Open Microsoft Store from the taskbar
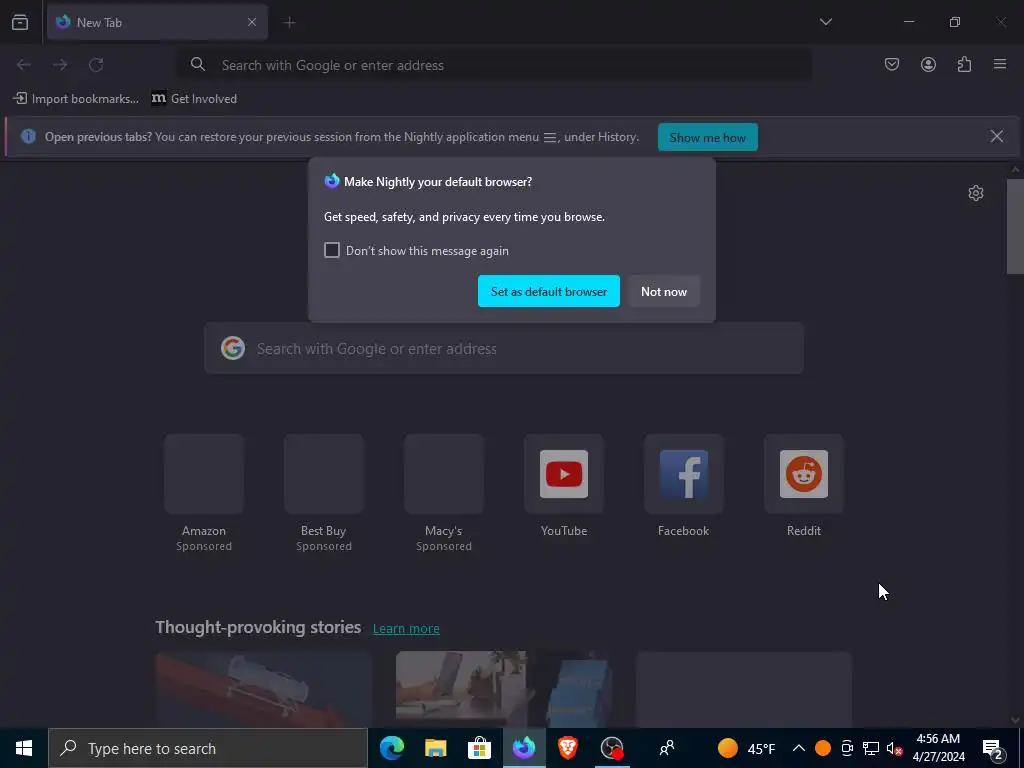1024x768 pixels. [x=479, y=748]
